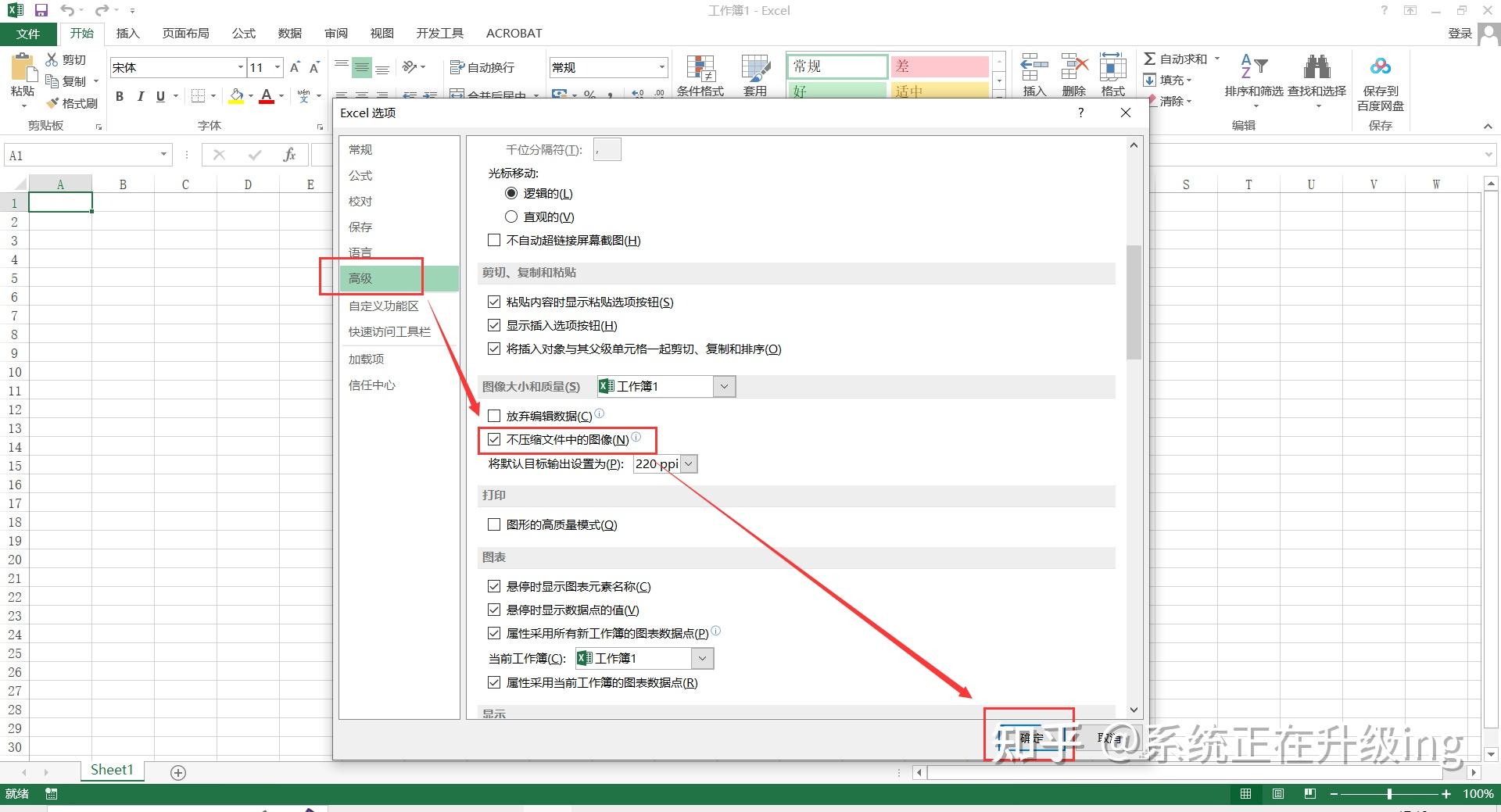
Task: Check 放弃编辑数据 checkbox
Action: pos(494,416)
